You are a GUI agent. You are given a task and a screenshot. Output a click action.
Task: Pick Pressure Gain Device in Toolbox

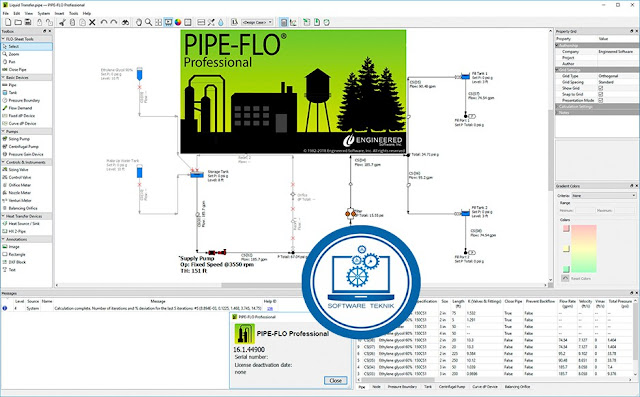pos(27,154)
